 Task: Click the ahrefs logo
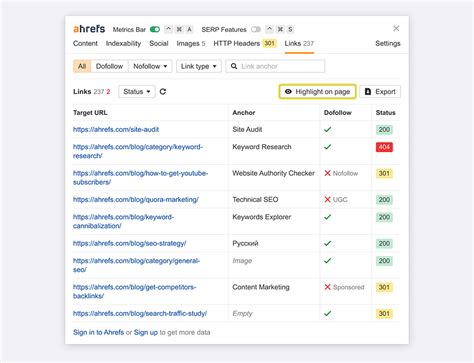(89, 29)
